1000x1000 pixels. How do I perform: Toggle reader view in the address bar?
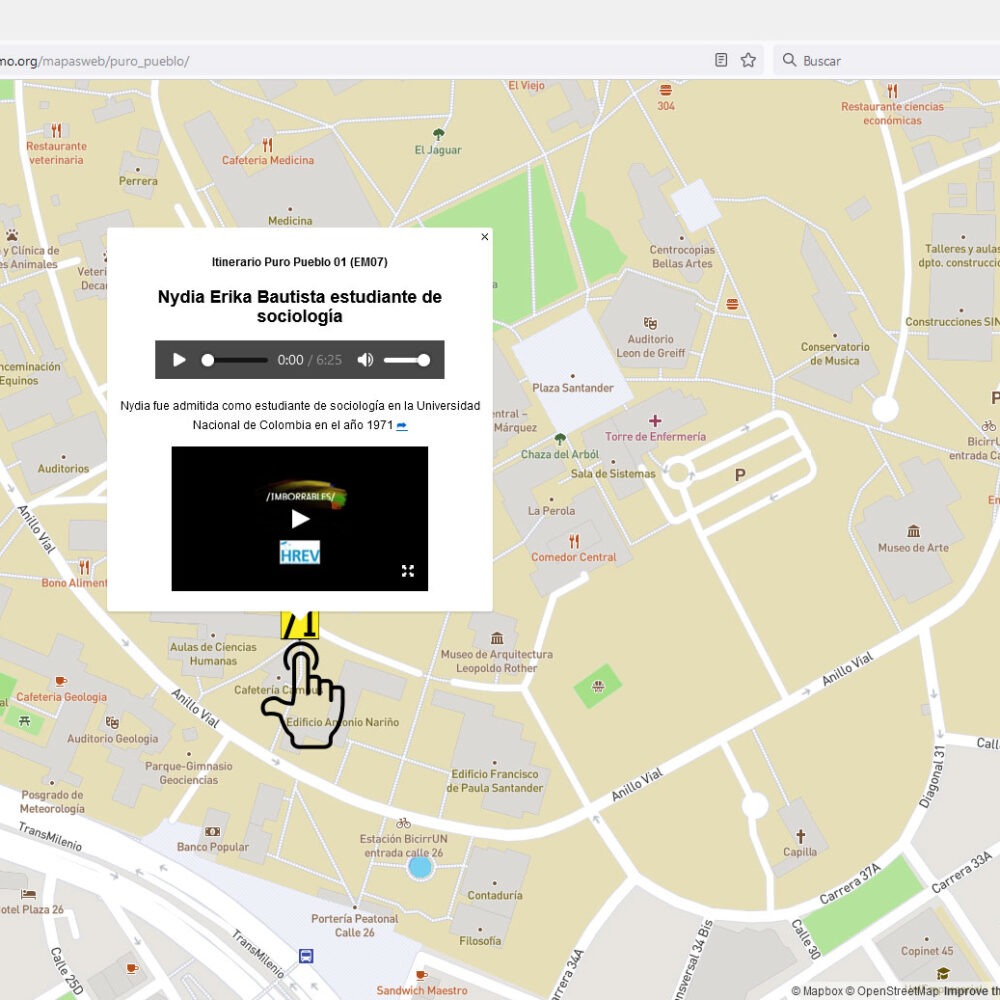[x=721, y=60]
